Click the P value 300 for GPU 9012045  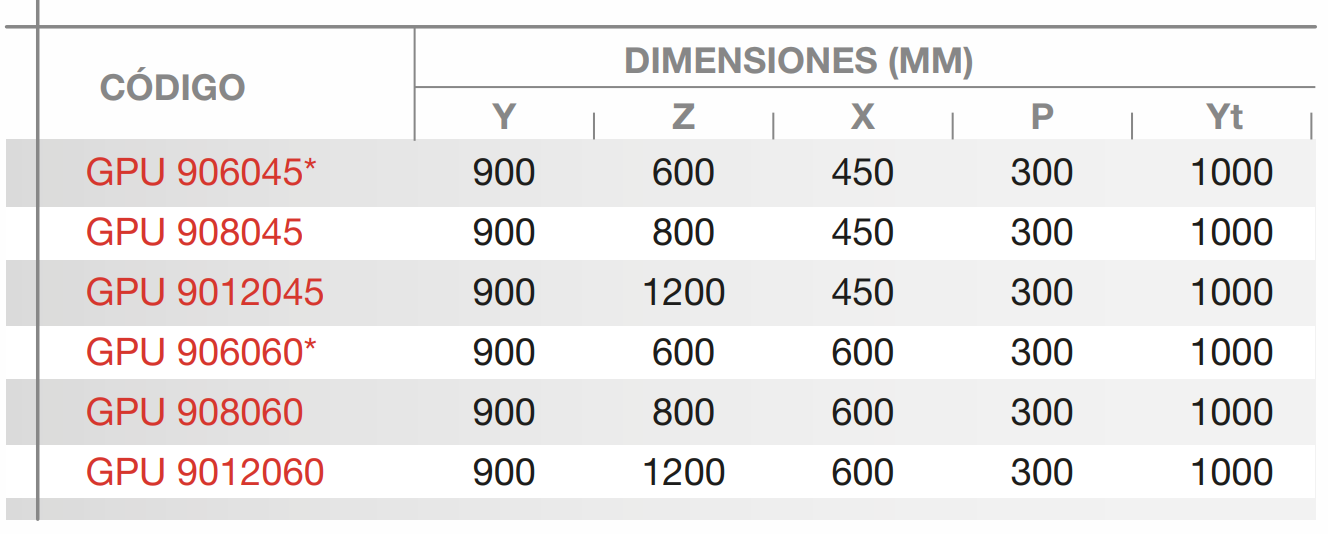click(1042, 293)
